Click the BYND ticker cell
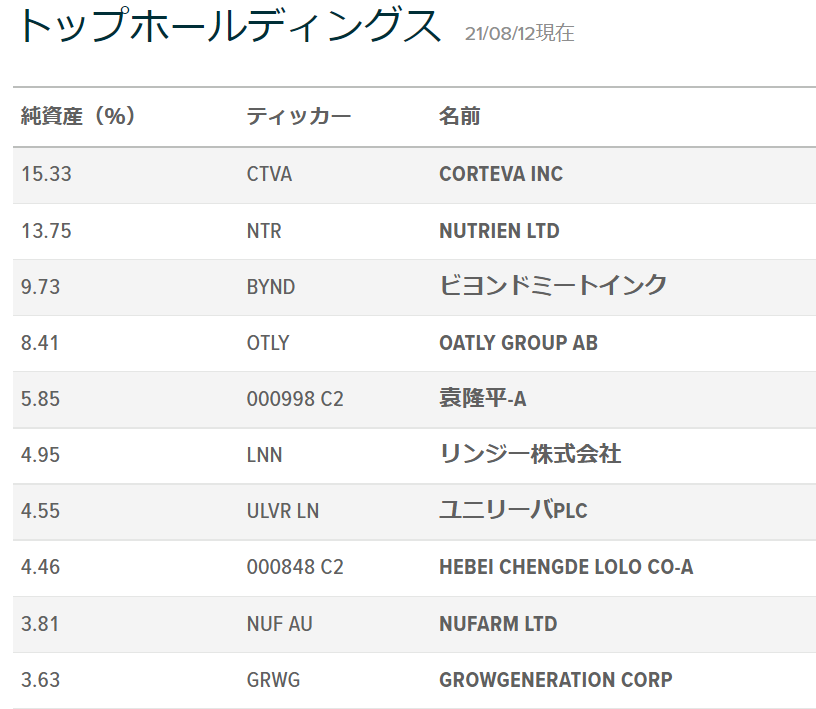This screenshot has height=709, width=816. 271,287
